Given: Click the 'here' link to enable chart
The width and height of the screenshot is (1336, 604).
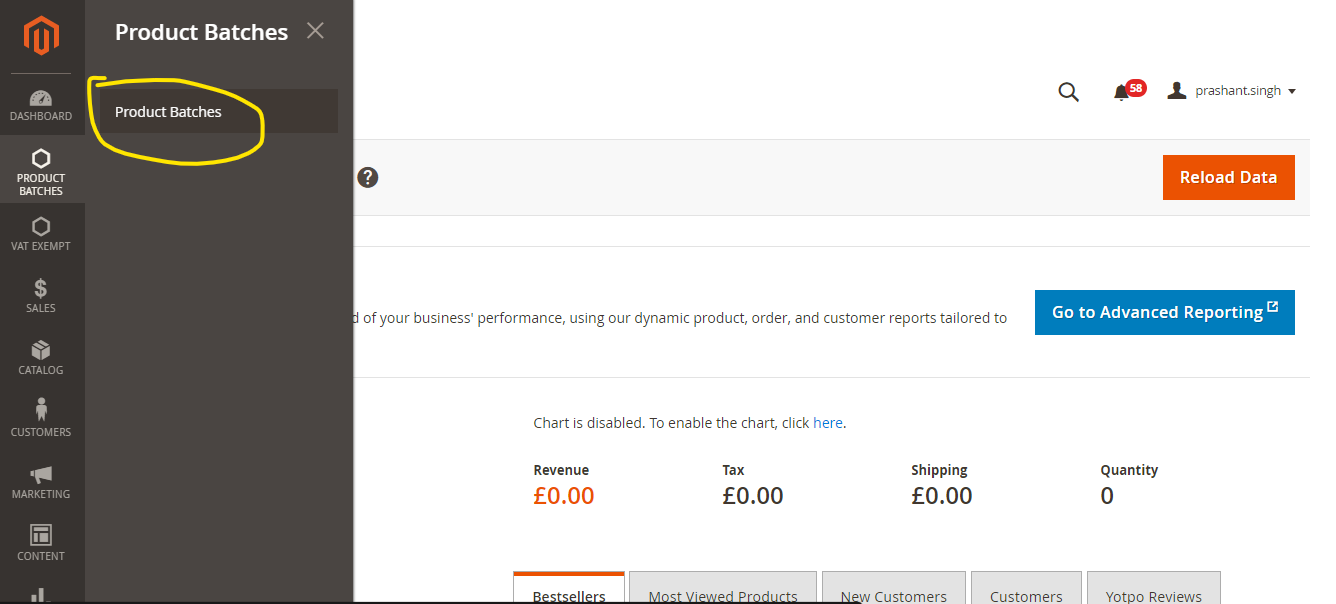Looking at the screenshot, I should (x=827, y=423).
